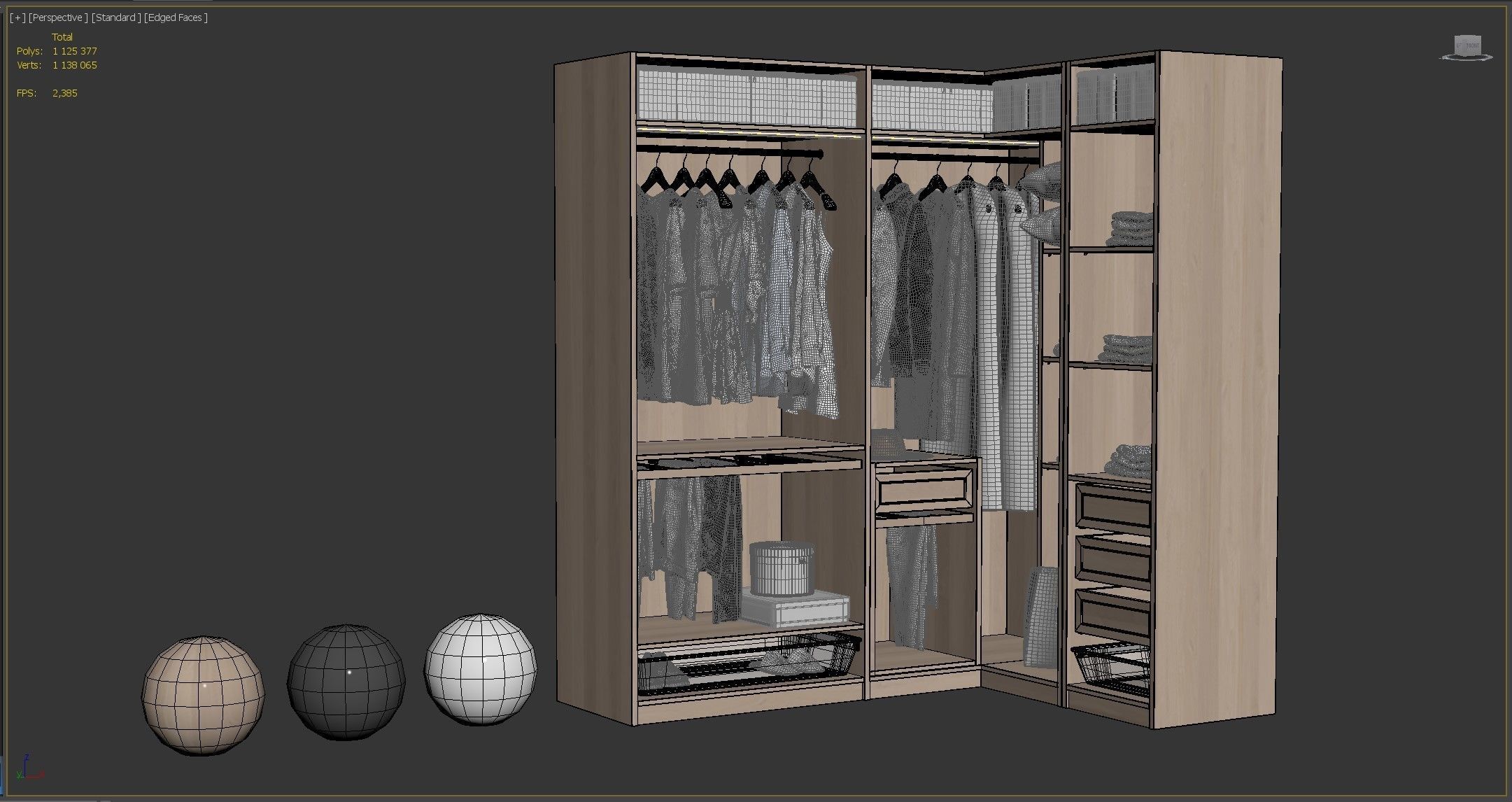
Task: Click the XYZ axis tripod gizmo
Action: 30,767
